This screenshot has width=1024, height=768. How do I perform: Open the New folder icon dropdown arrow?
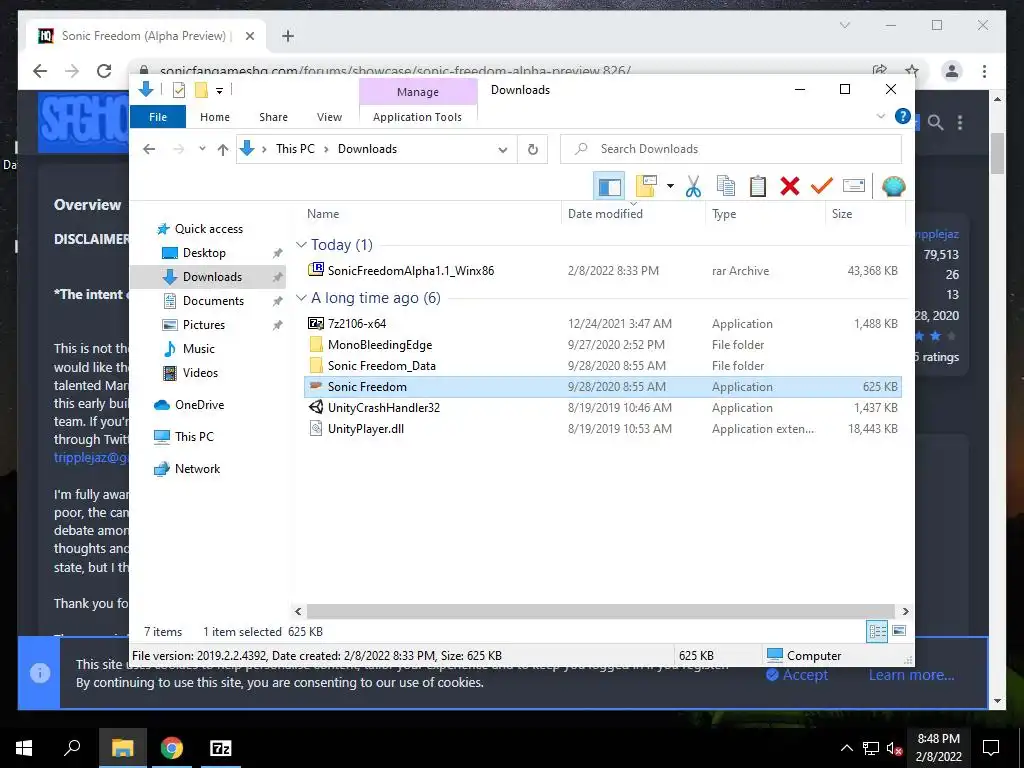click(x=670, y=187)
